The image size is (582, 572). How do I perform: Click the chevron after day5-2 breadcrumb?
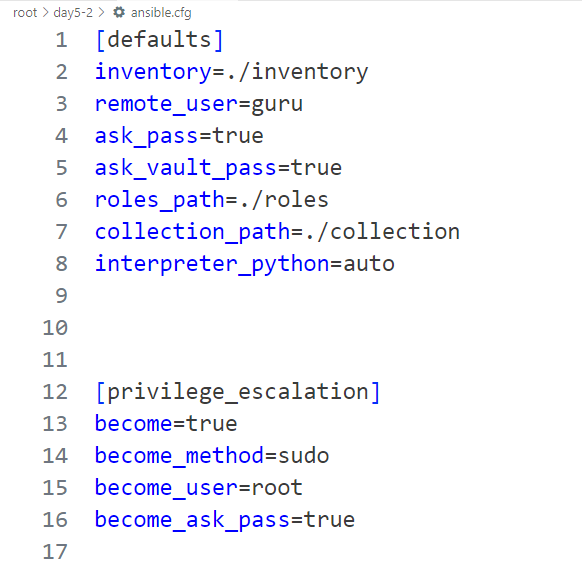[x=101, y=13]
